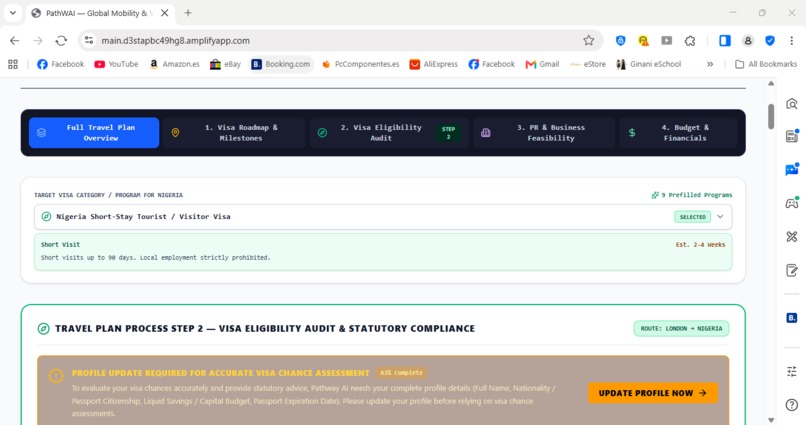Viewport: 806px width, 425px height.
Task: Click the compass icon before Travel Plan heading
Action: pos(44,328)
